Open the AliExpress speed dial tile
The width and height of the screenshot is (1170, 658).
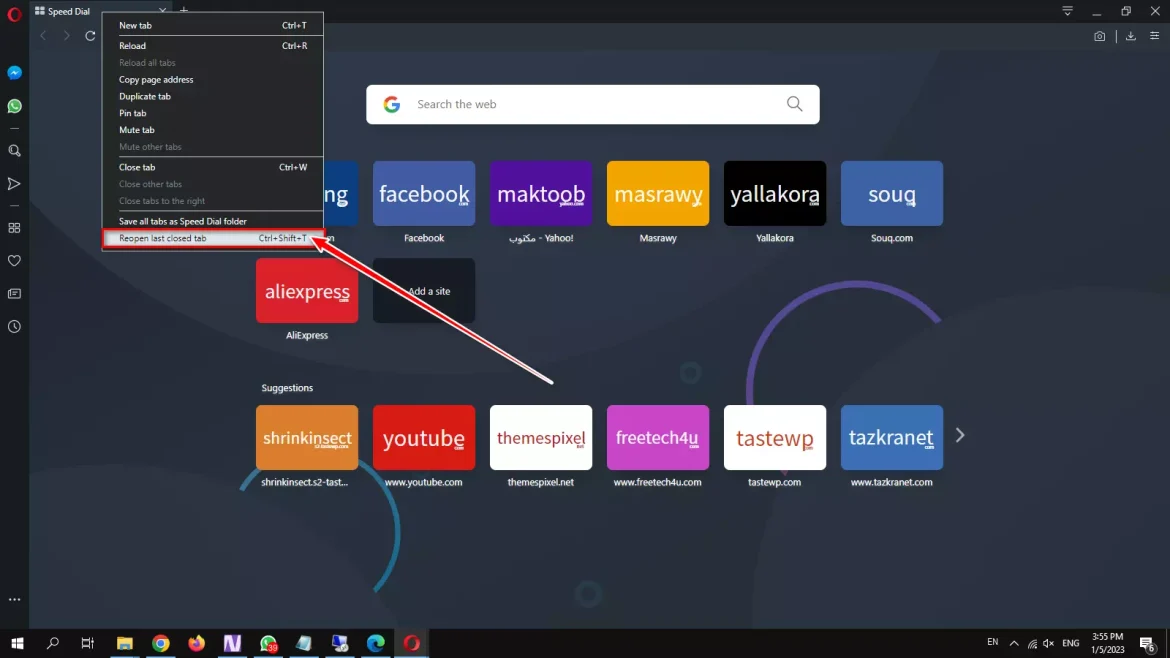click(307, 291)
